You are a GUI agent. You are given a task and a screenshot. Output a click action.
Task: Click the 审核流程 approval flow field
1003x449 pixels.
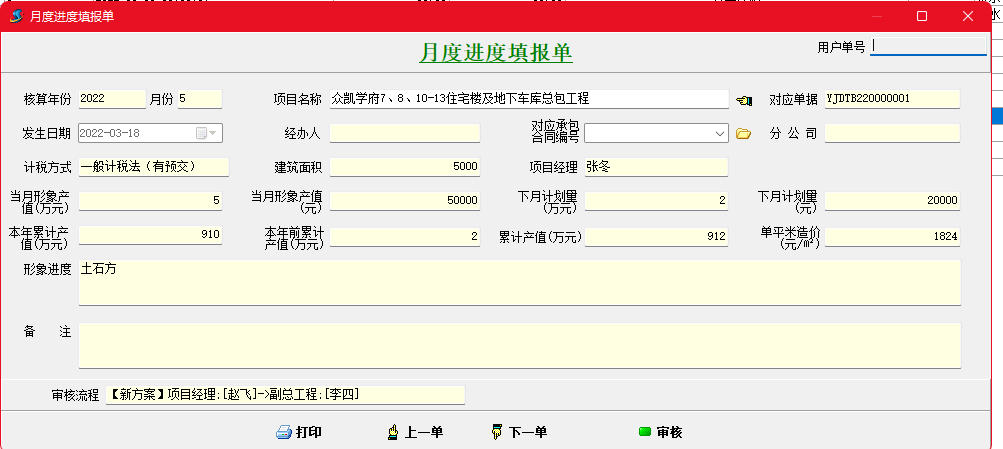[x=284, y=395]
